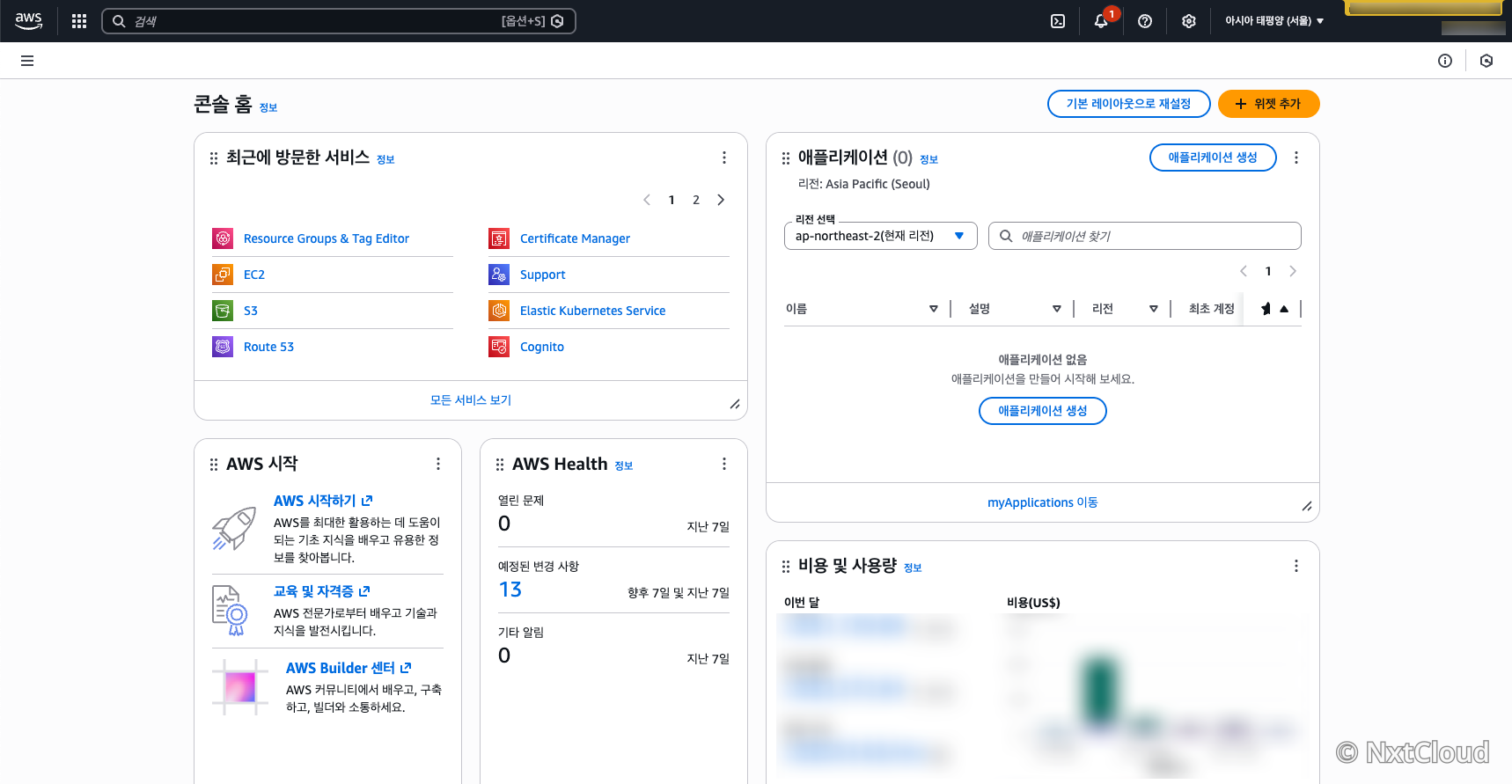Click 정보 link next to 비용 및 사용량

pos(913,568)
